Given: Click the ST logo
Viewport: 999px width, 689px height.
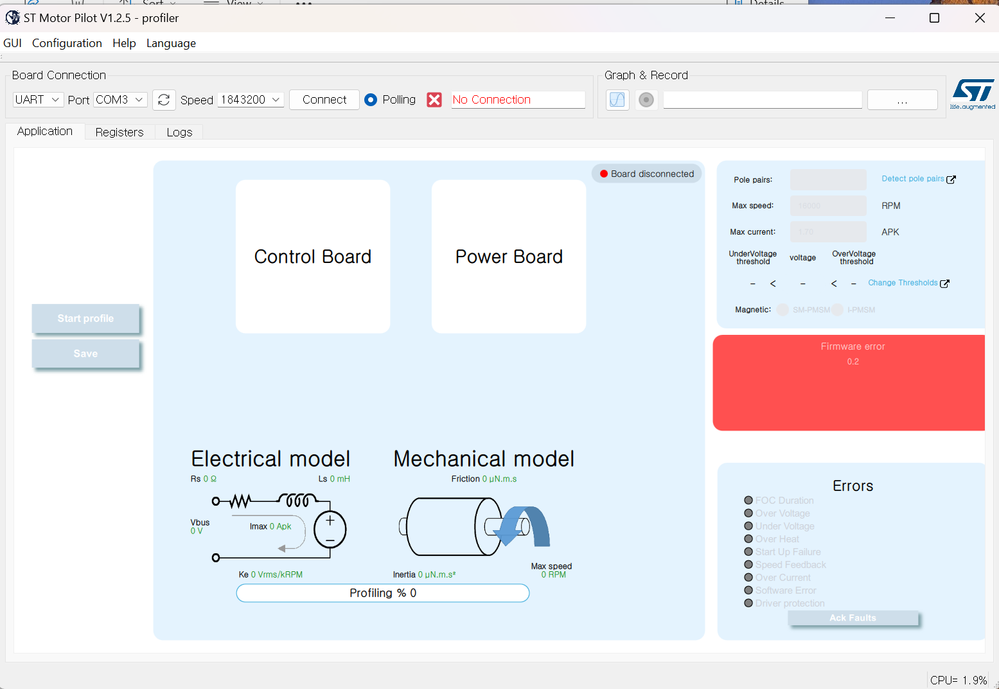Looking at the screenshot, I should pos(972,93).
